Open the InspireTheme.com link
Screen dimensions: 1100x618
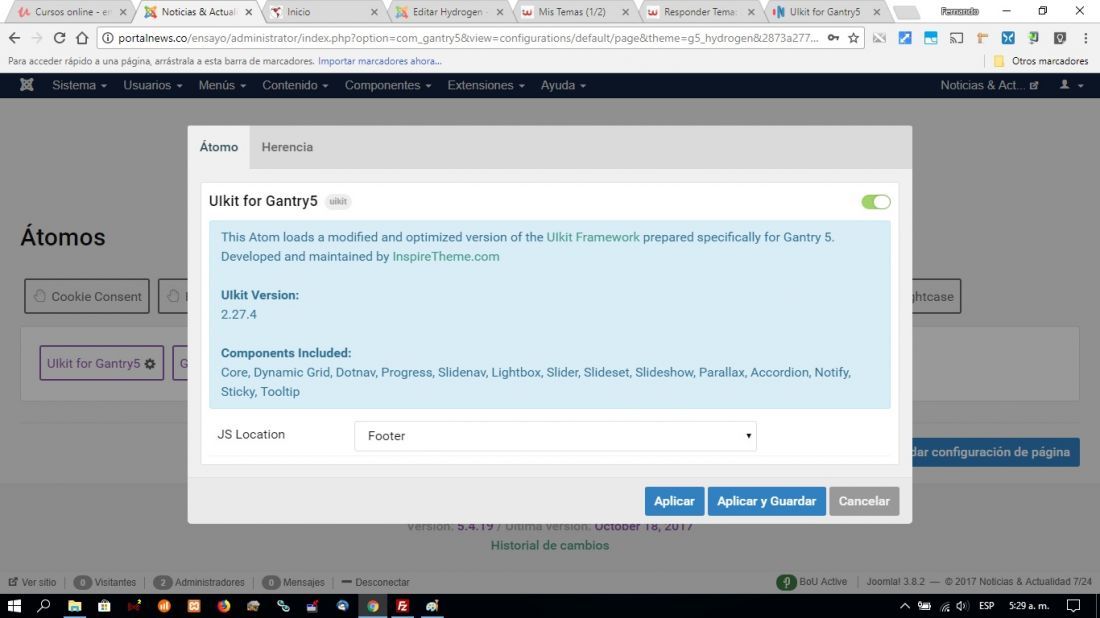[445, 257]
